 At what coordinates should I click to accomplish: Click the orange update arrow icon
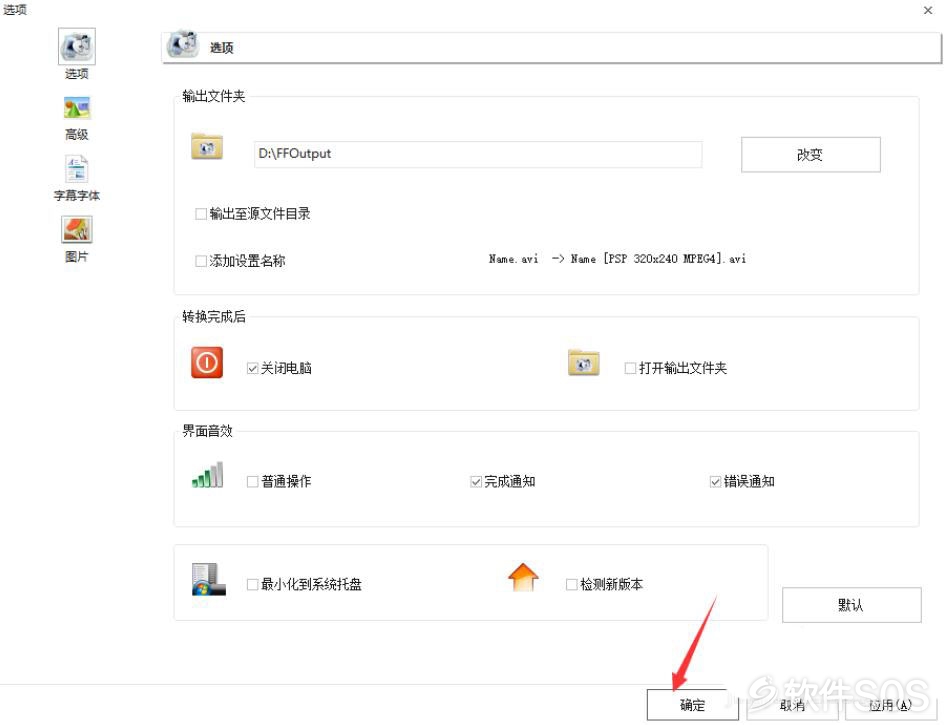(523, 577)
